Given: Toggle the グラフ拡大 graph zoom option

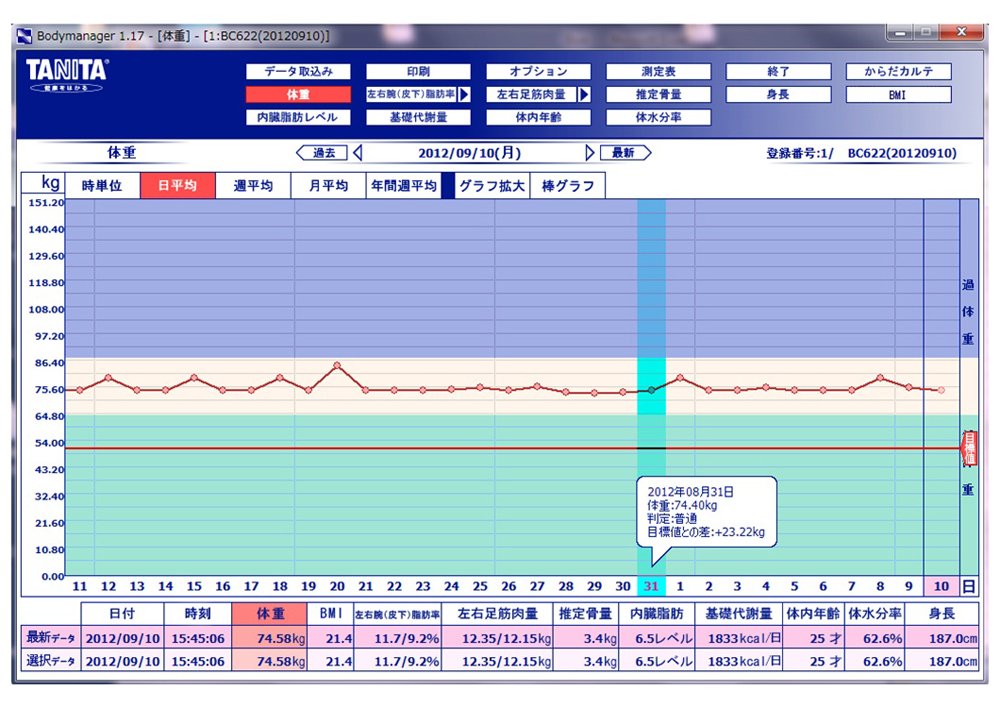Looking at the screenshot, I should pos(490,186).
